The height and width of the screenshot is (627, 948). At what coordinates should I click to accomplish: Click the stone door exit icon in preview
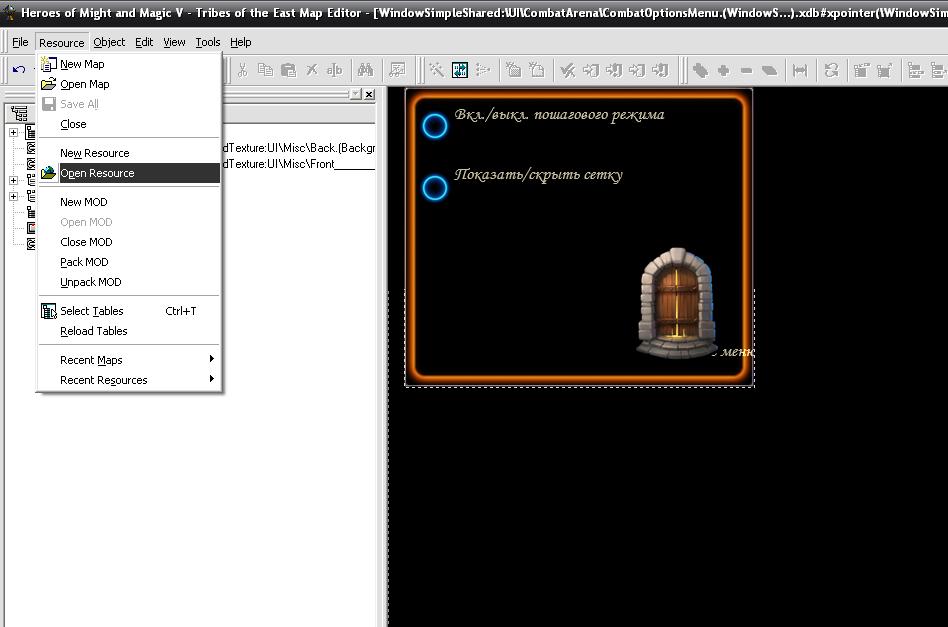pos(677,302)
